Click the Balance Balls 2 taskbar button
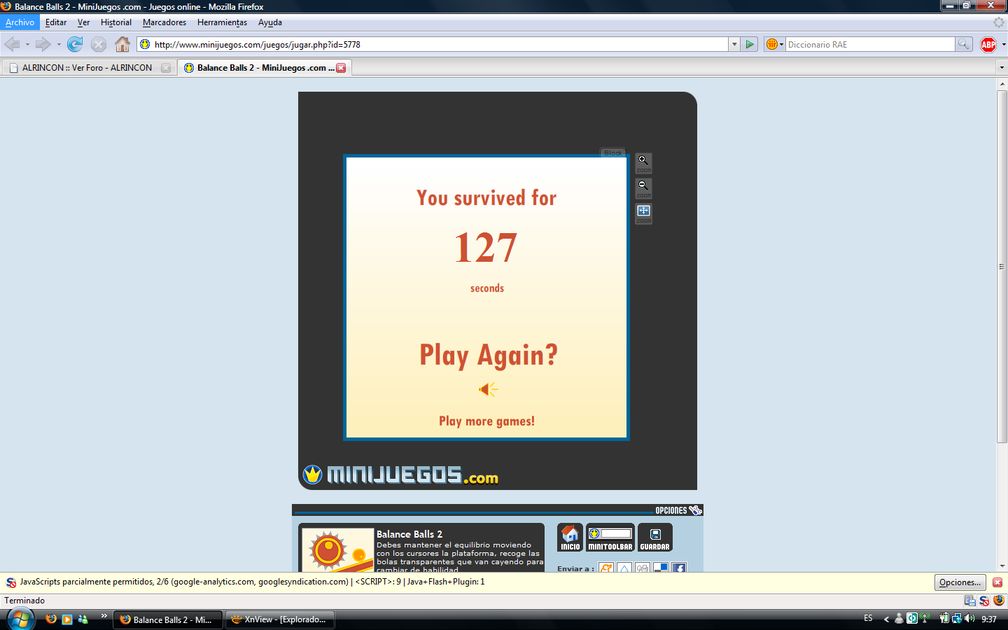This screenshot has width=1008, height=630. click(x=168, y=620)
